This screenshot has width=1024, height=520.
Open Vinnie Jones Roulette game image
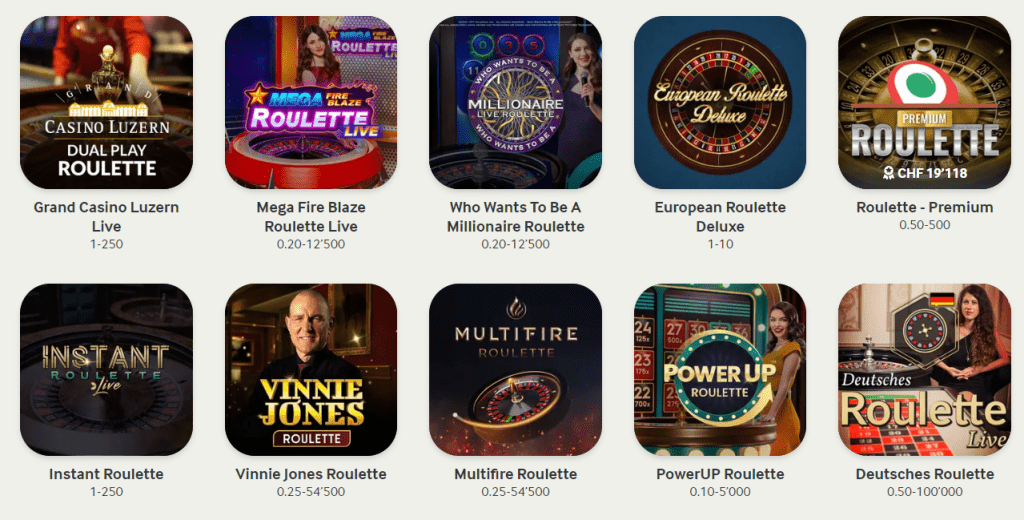click(x=311, y=370)
